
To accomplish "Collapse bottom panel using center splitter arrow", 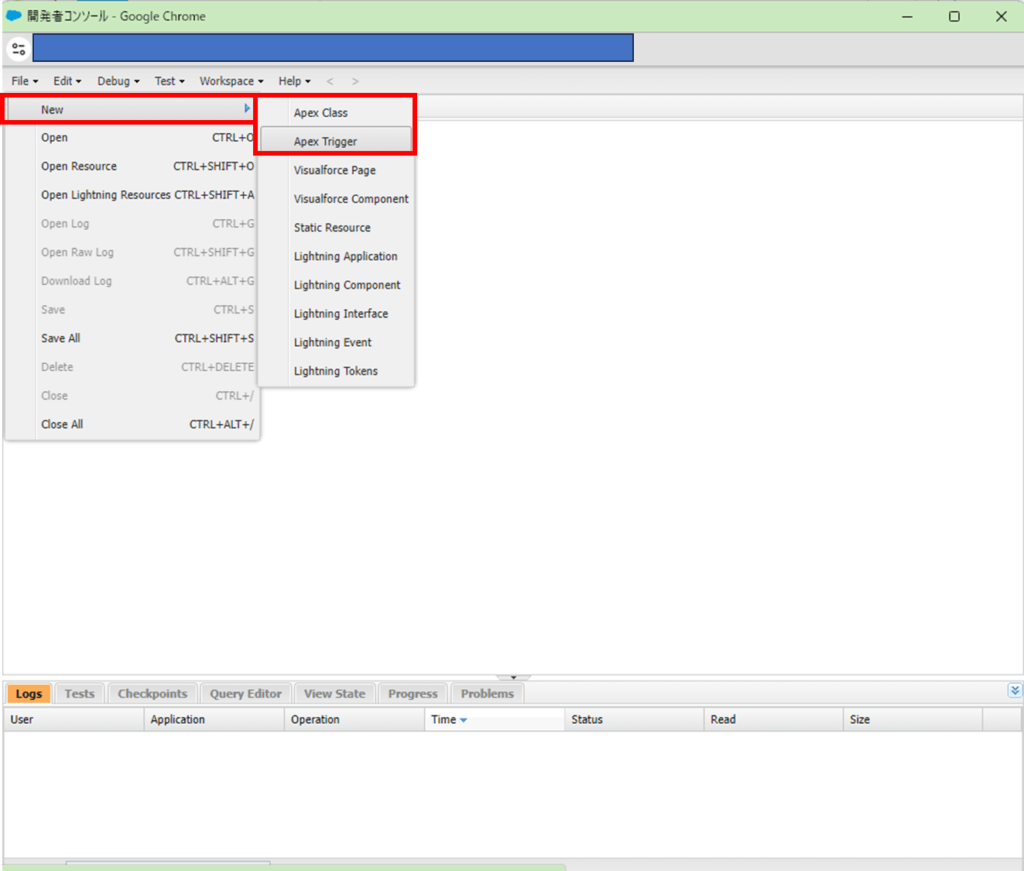I will 512,678.
